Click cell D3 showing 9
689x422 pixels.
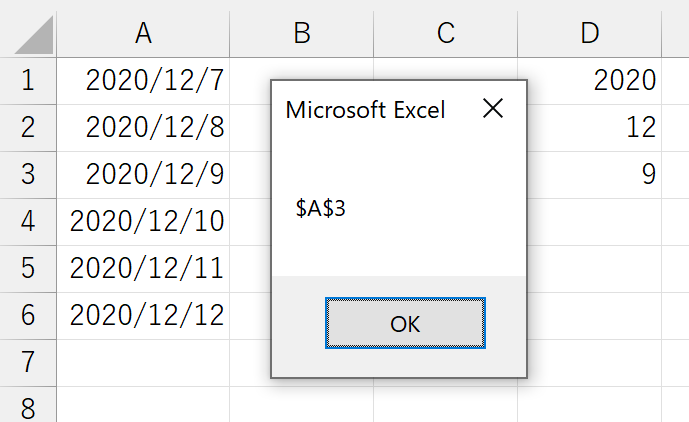(594, 175)
